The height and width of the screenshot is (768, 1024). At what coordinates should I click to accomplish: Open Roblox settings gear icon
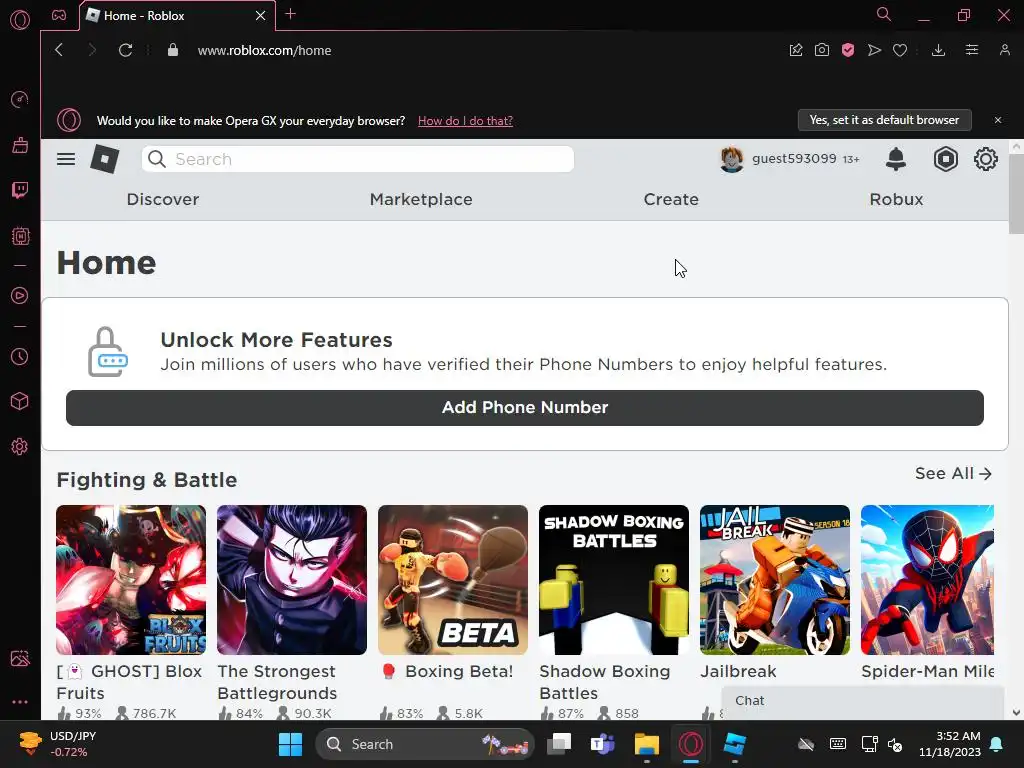[985, 159]
